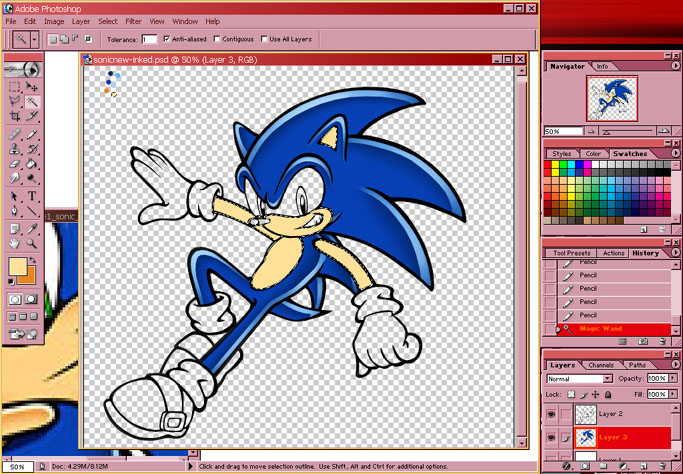Select the Type tool

[31, 196]
